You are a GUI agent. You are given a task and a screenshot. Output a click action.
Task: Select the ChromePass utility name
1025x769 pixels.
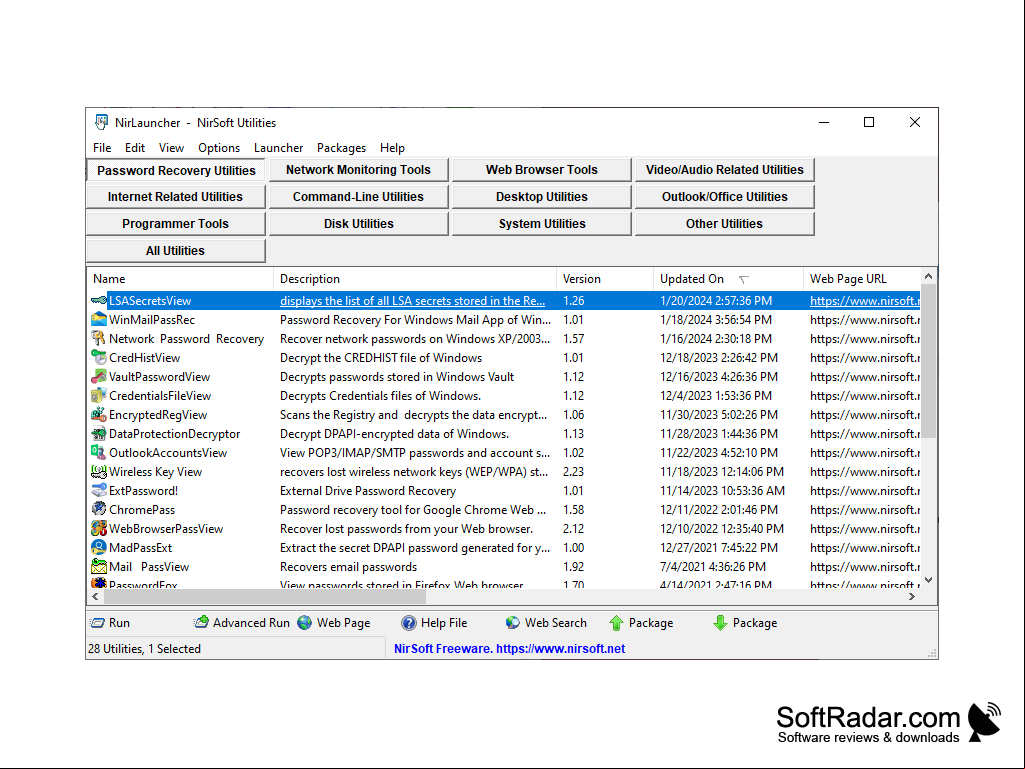click(x=142, y=510)
